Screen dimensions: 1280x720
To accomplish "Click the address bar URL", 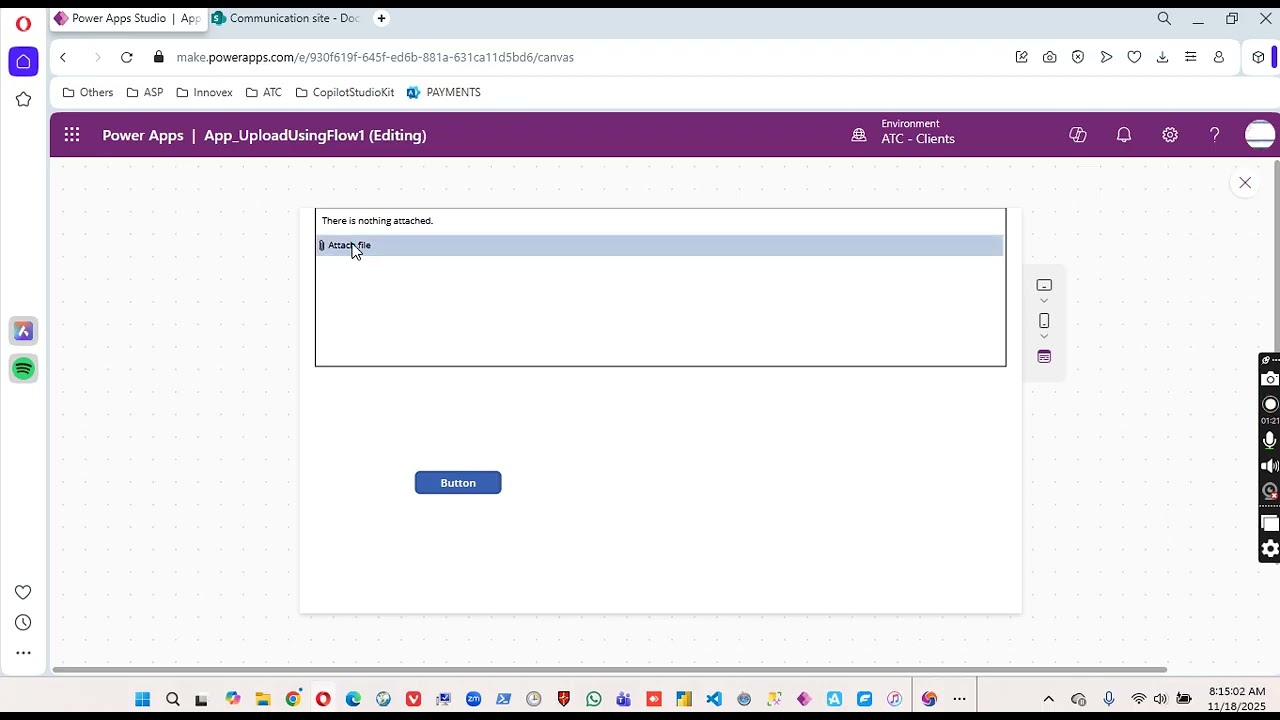I will (x=375, y=57).
